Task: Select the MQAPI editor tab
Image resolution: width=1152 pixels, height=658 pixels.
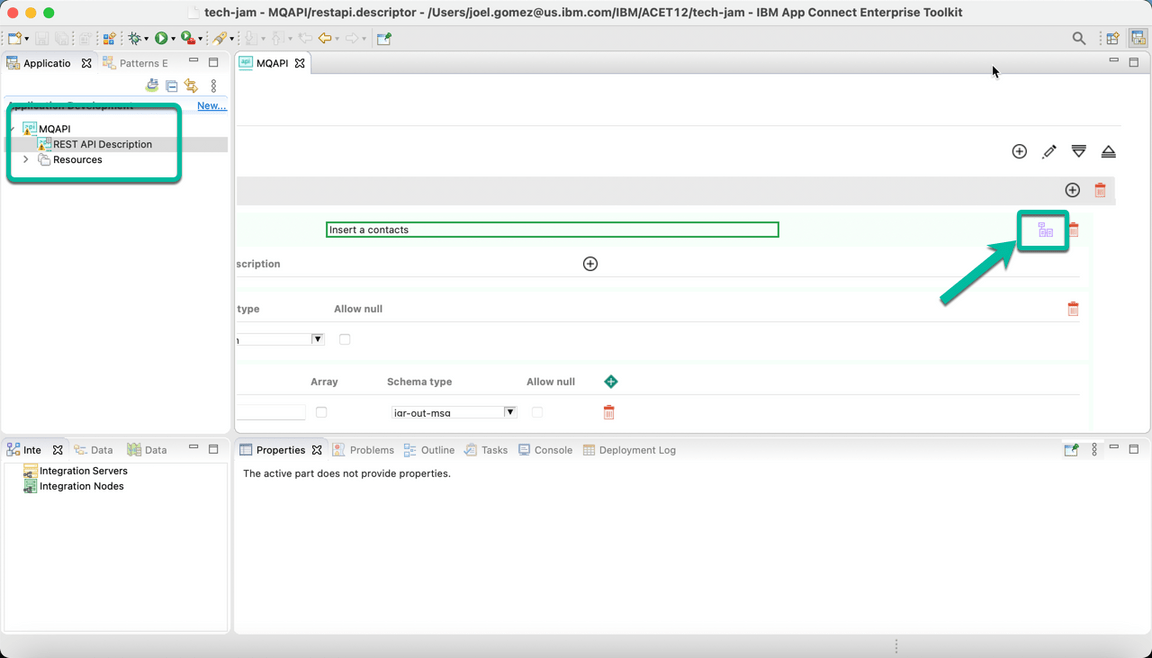Action: [x=270, y=62]
